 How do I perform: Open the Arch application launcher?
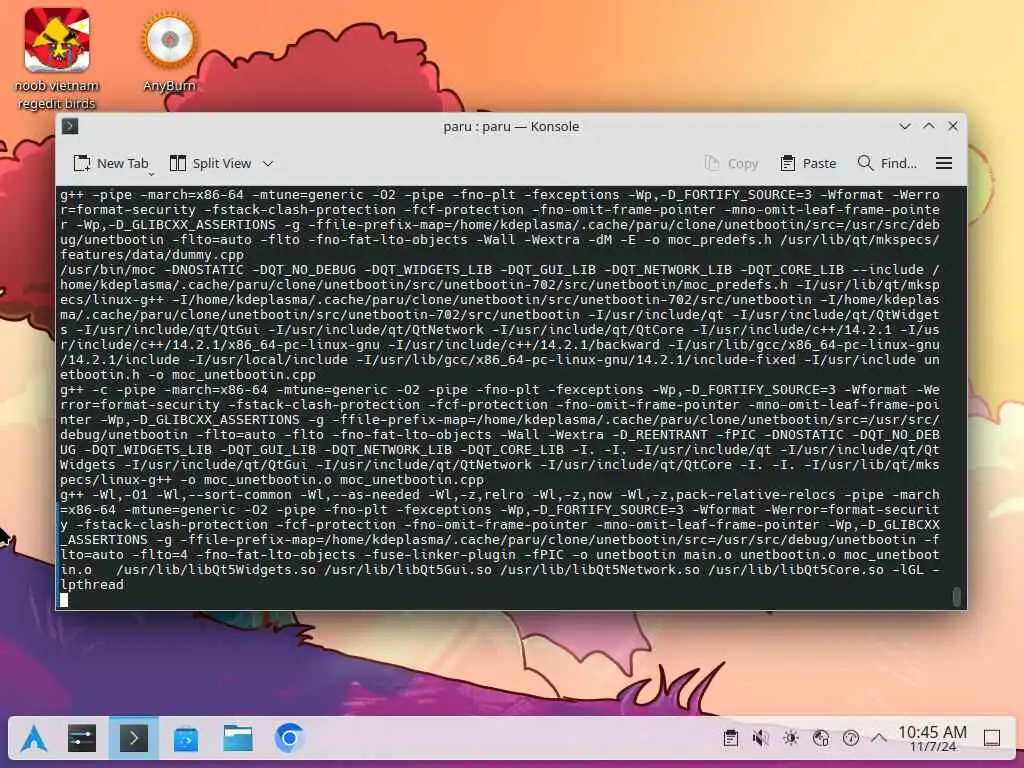click(33, 739)
